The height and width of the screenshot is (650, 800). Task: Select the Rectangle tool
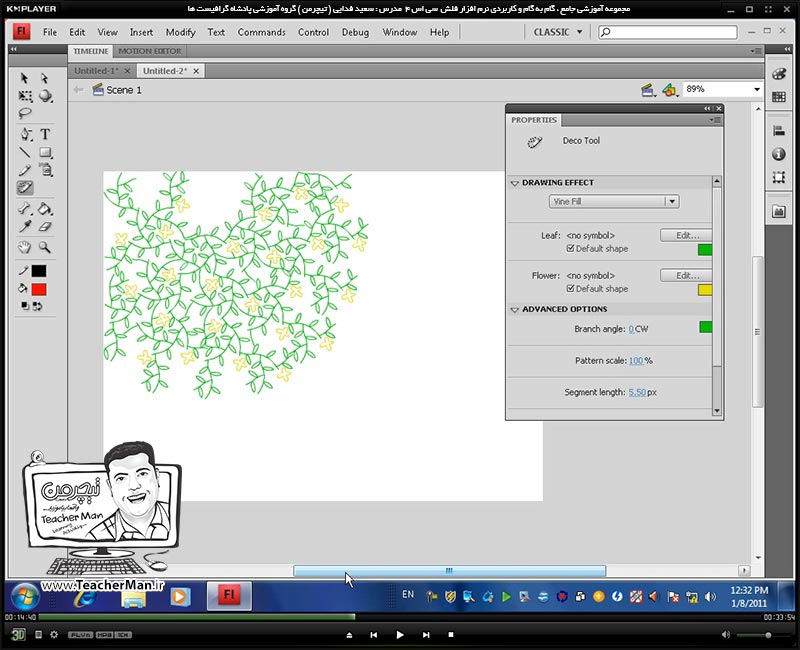[x=45, y=152]
